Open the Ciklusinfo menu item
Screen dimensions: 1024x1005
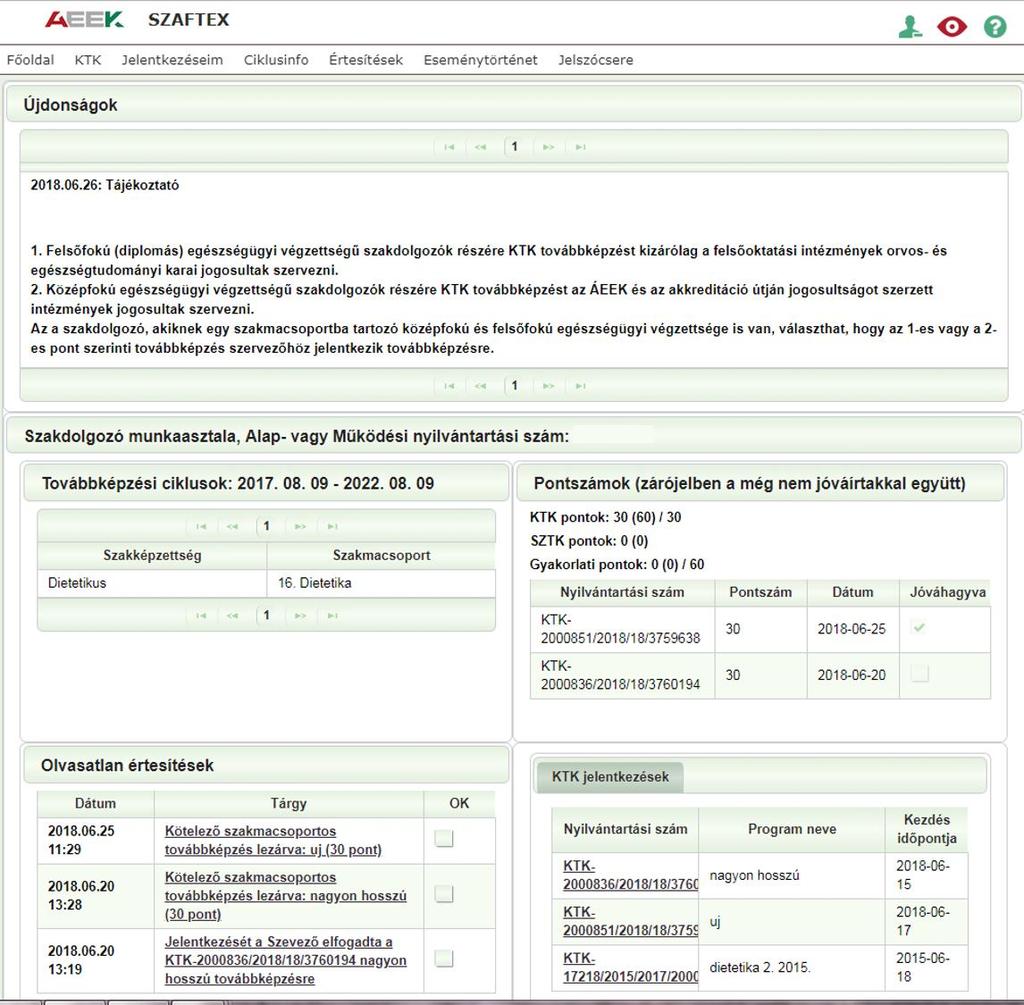click(276, 60)
